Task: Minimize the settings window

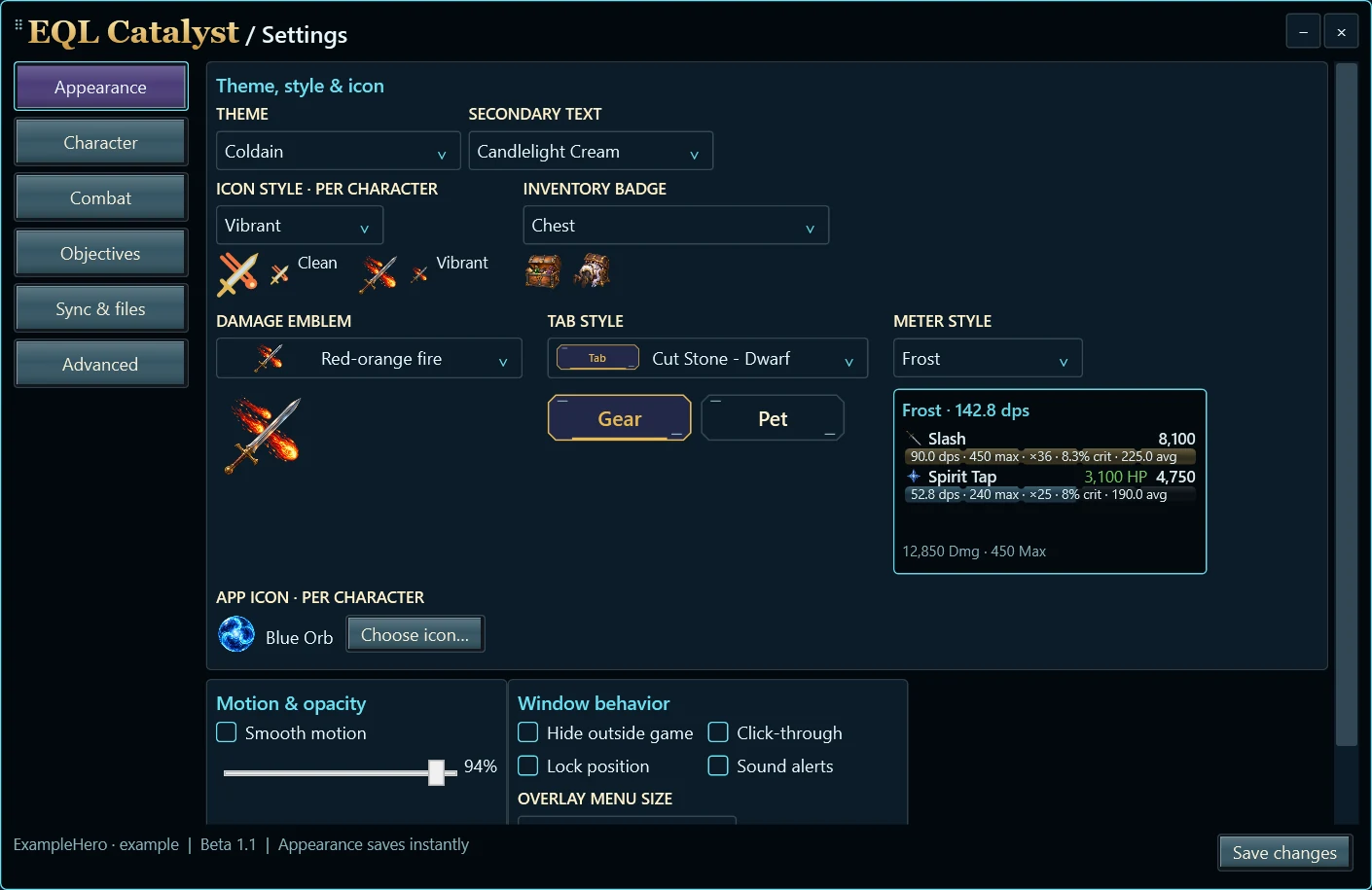Action: 1303,32
